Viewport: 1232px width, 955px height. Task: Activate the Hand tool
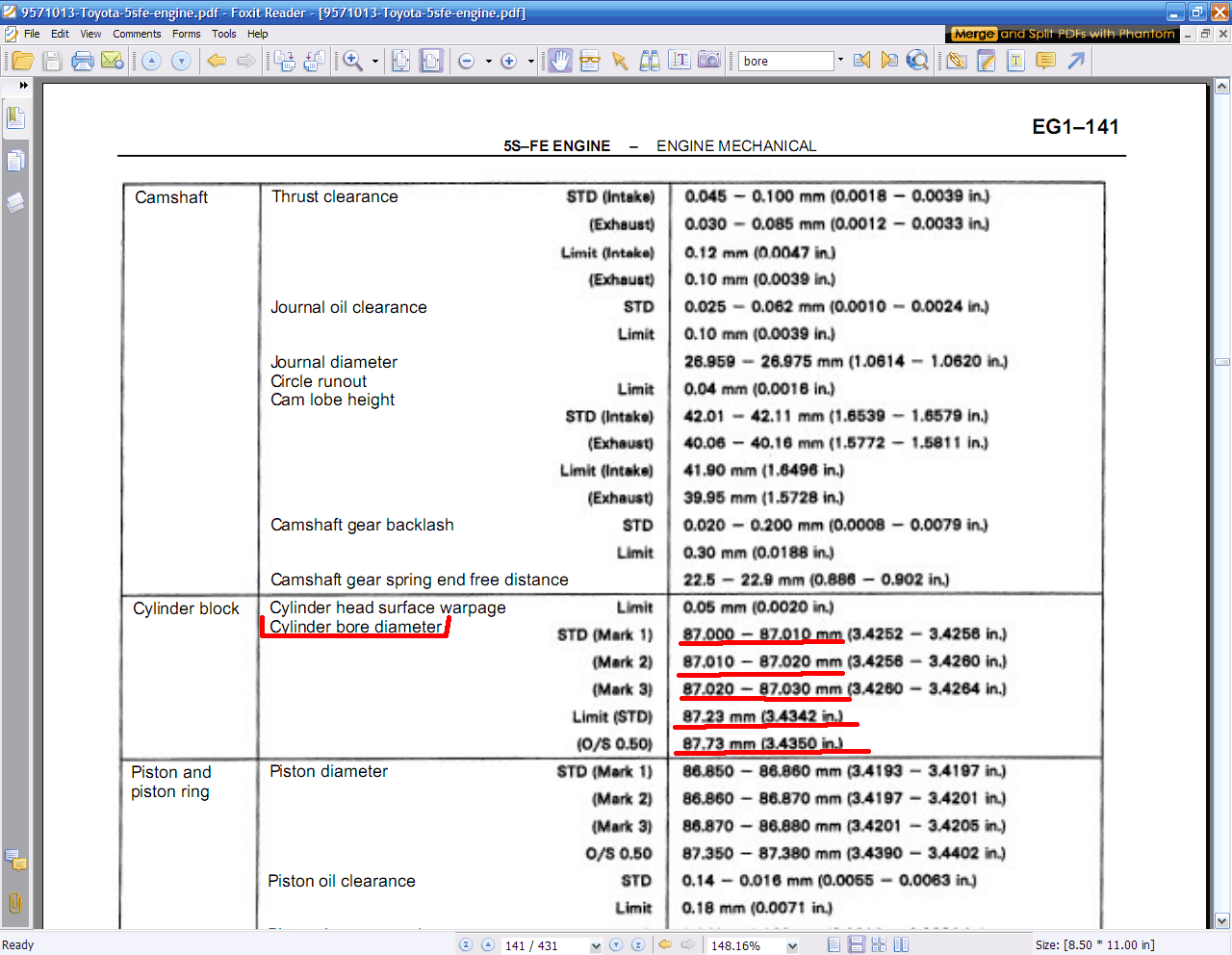(x=560, y=61)
